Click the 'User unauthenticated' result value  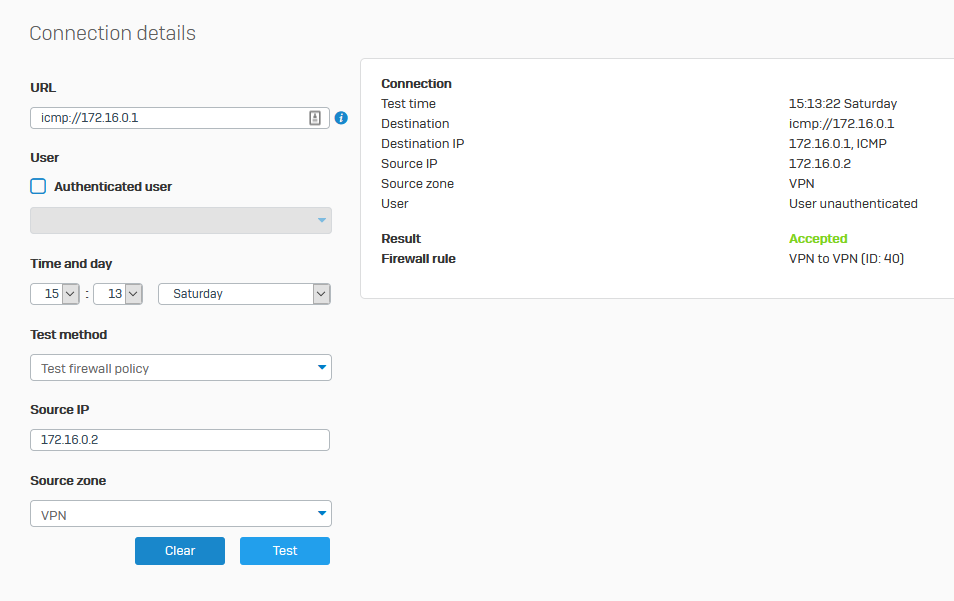click(853, 204)
